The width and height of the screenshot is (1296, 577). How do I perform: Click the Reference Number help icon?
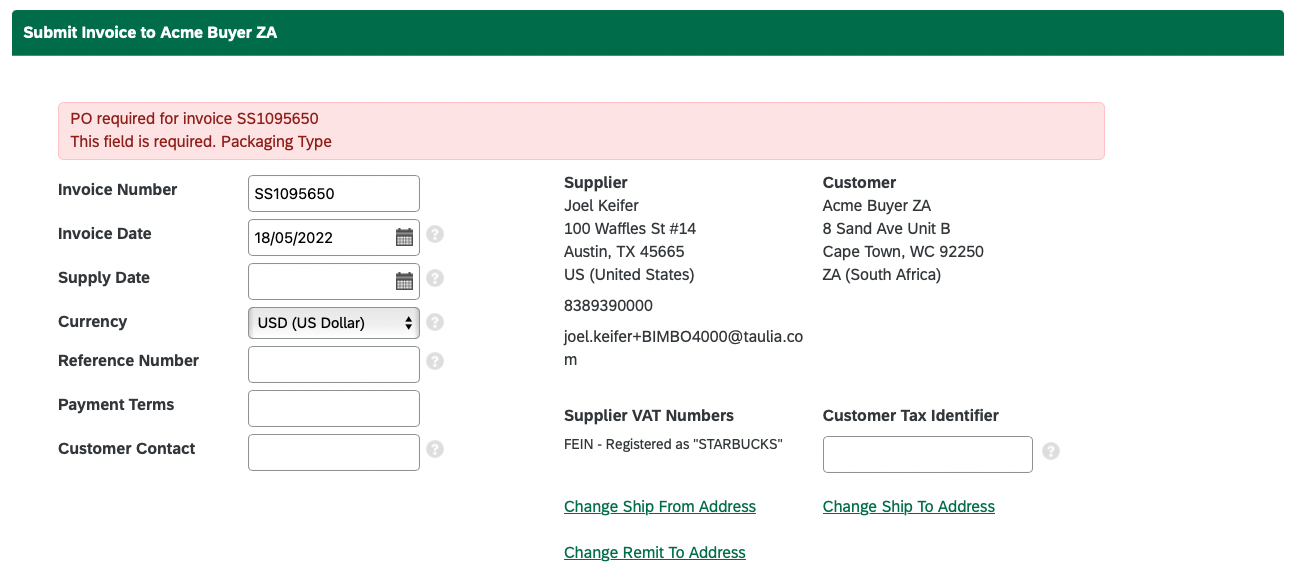click(x=435, y=361)
